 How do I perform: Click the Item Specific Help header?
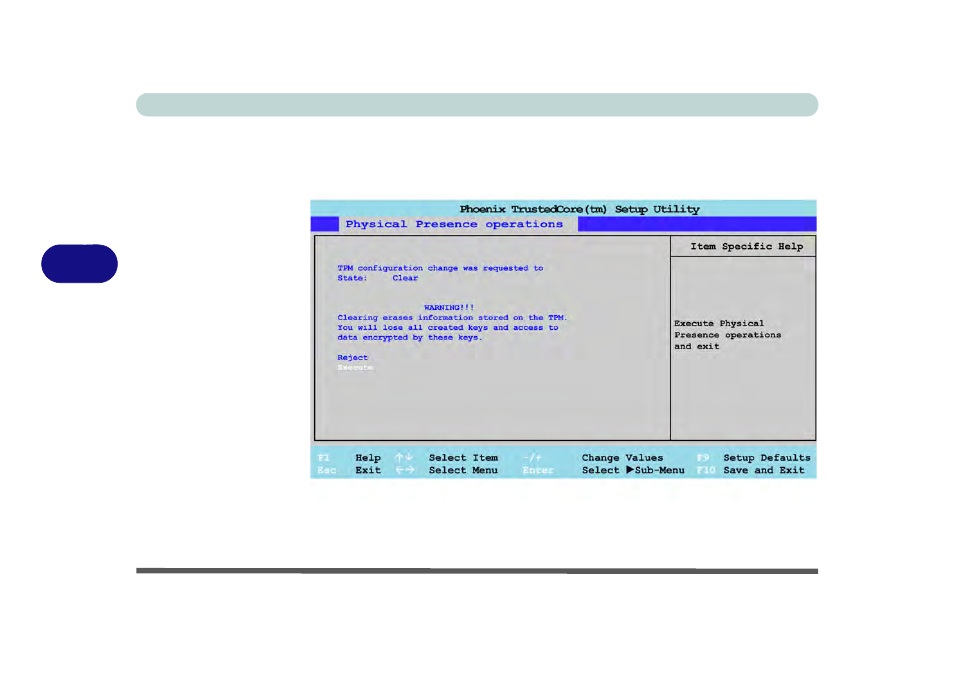click(746, 246)
